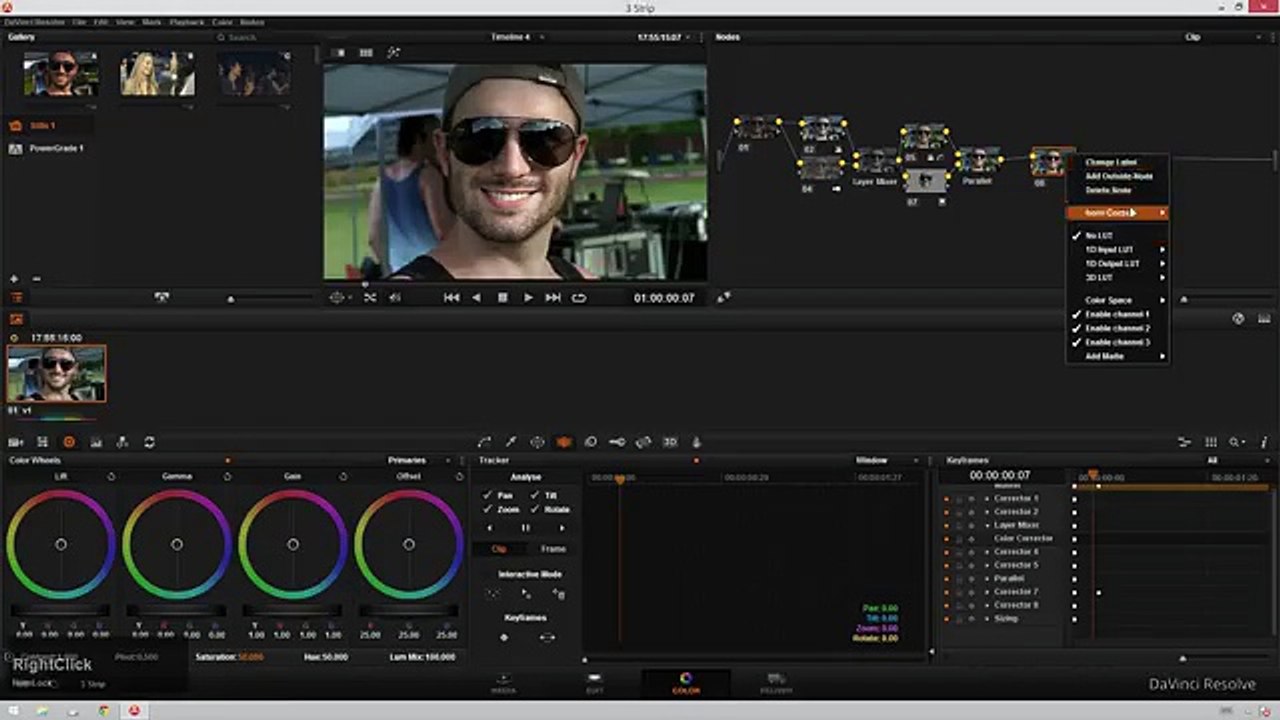Add a tracker keyframe with diamond icon
This screenshot has height=720, width=1280.
click(504, 637)
